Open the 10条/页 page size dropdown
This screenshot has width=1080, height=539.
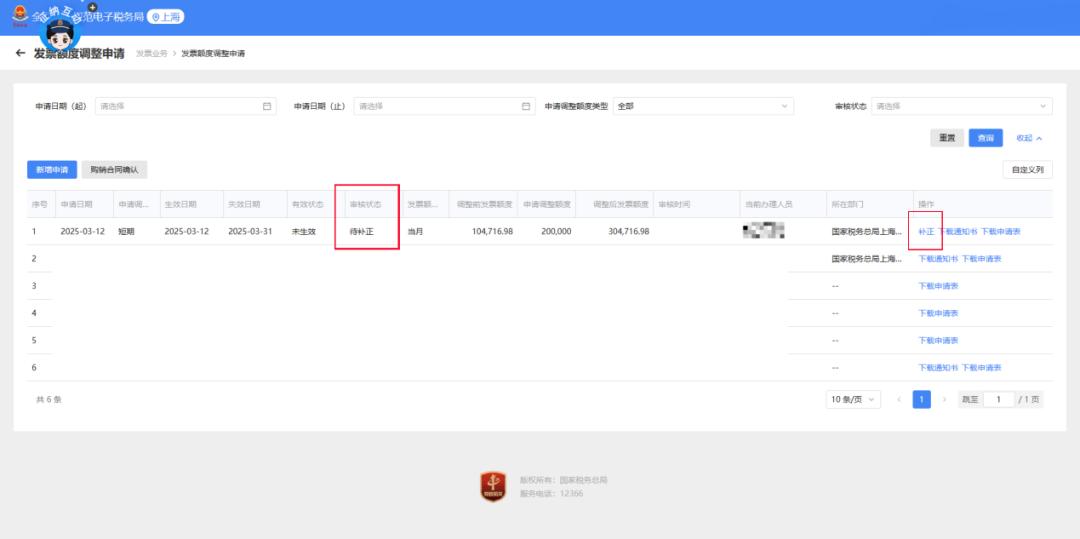coord(853,399)
